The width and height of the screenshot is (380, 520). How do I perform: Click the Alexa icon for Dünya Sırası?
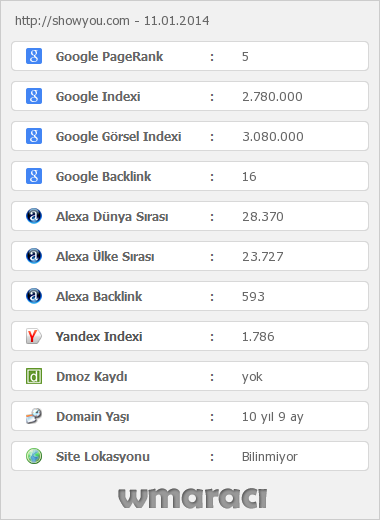coord(34,216)
